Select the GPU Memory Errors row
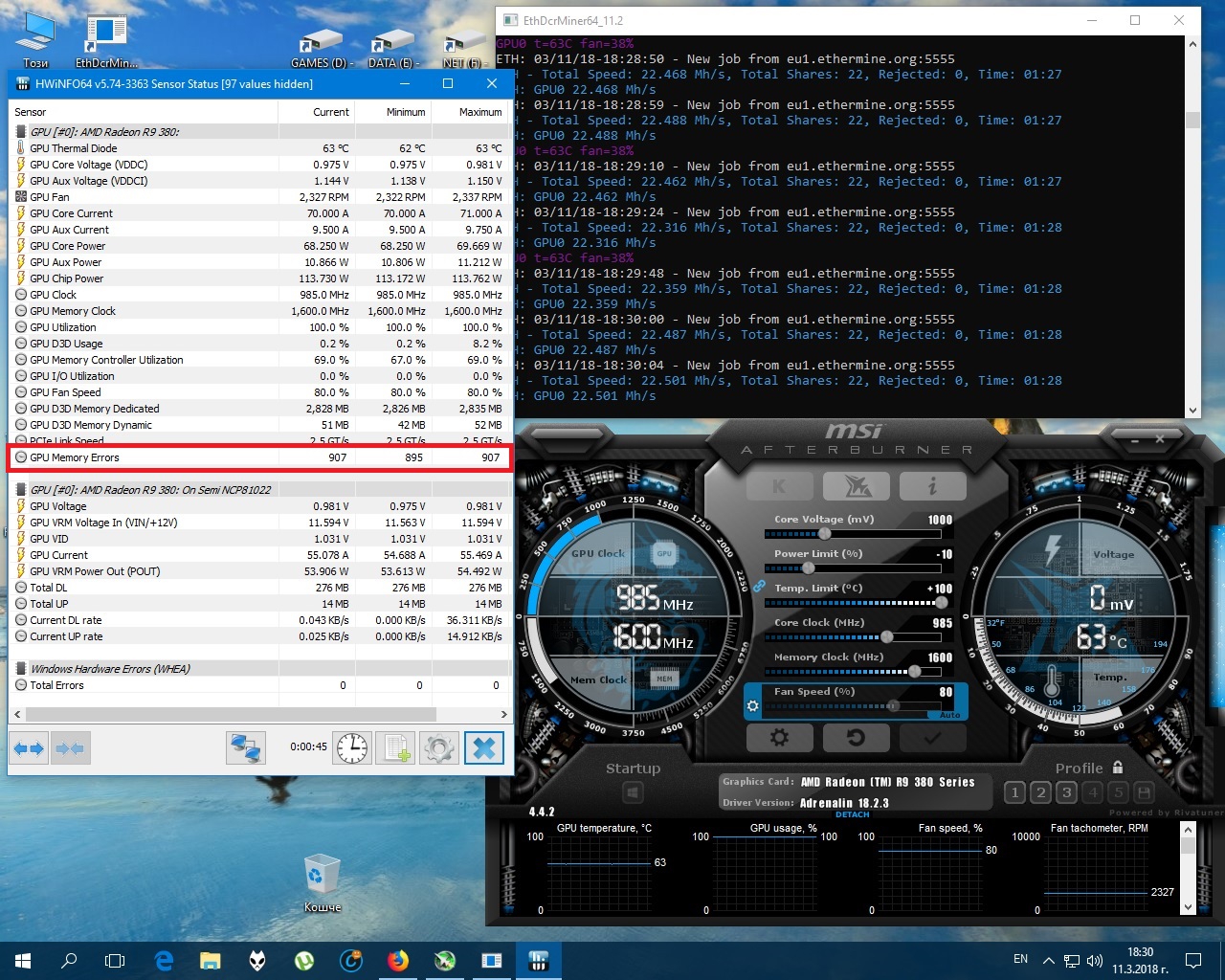Screen dimensions: 1225x980 (x=258, y=457)
